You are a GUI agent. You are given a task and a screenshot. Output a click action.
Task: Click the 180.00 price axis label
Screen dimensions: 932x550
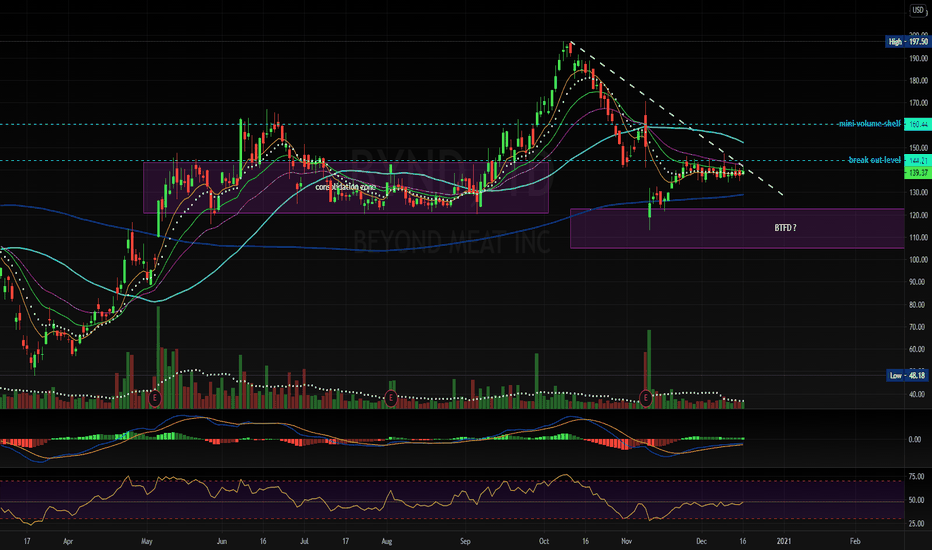point(918,81)
